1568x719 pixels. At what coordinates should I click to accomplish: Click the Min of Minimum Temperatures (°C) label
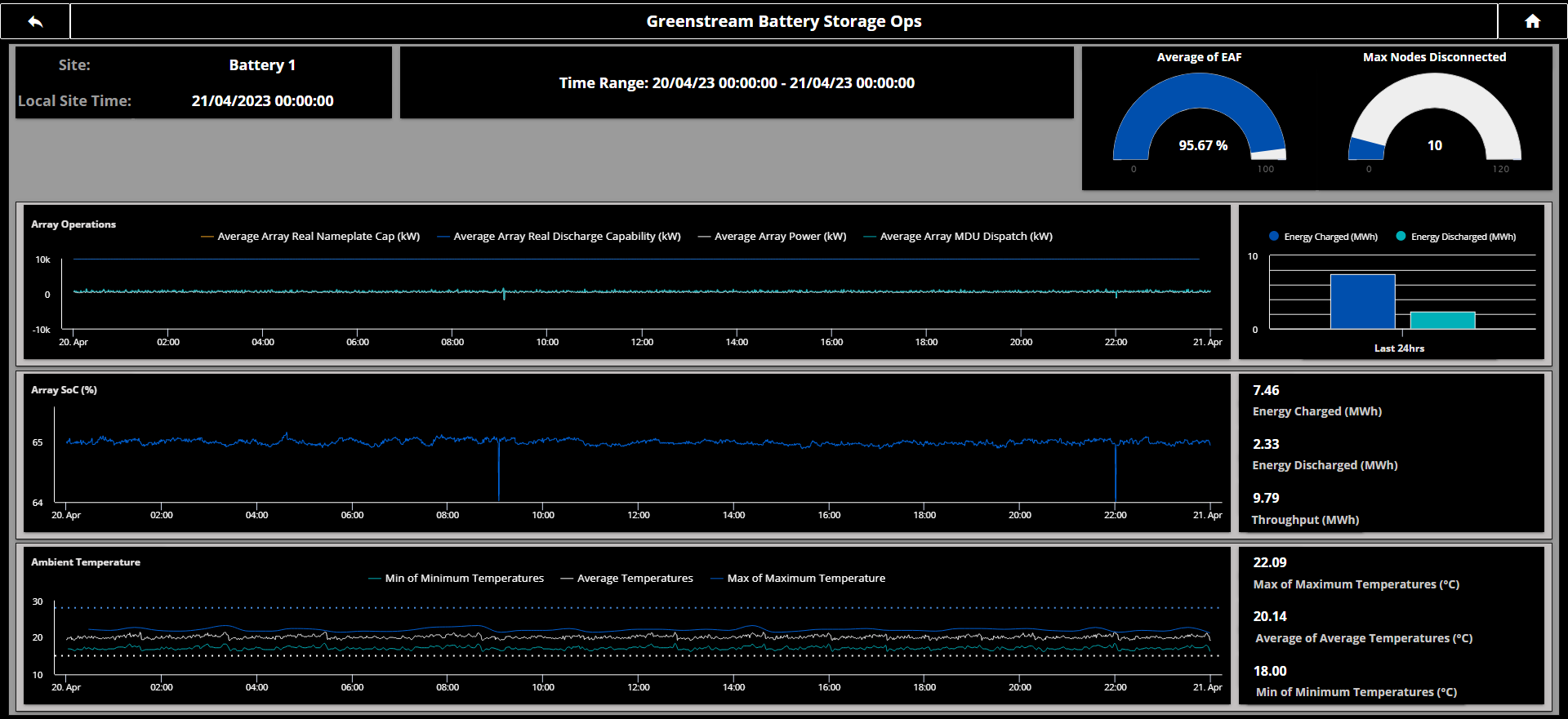(x=1356, y=692)
